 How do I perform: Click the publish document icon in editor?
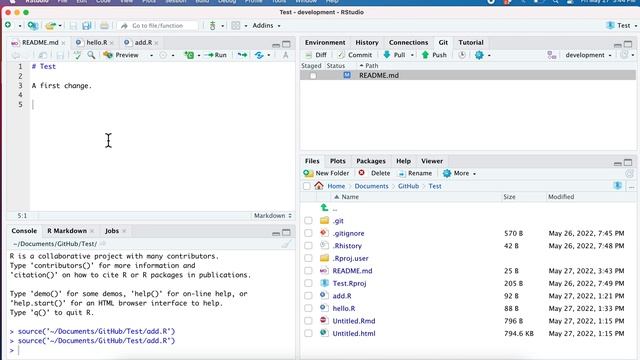(x=259, y=55)
